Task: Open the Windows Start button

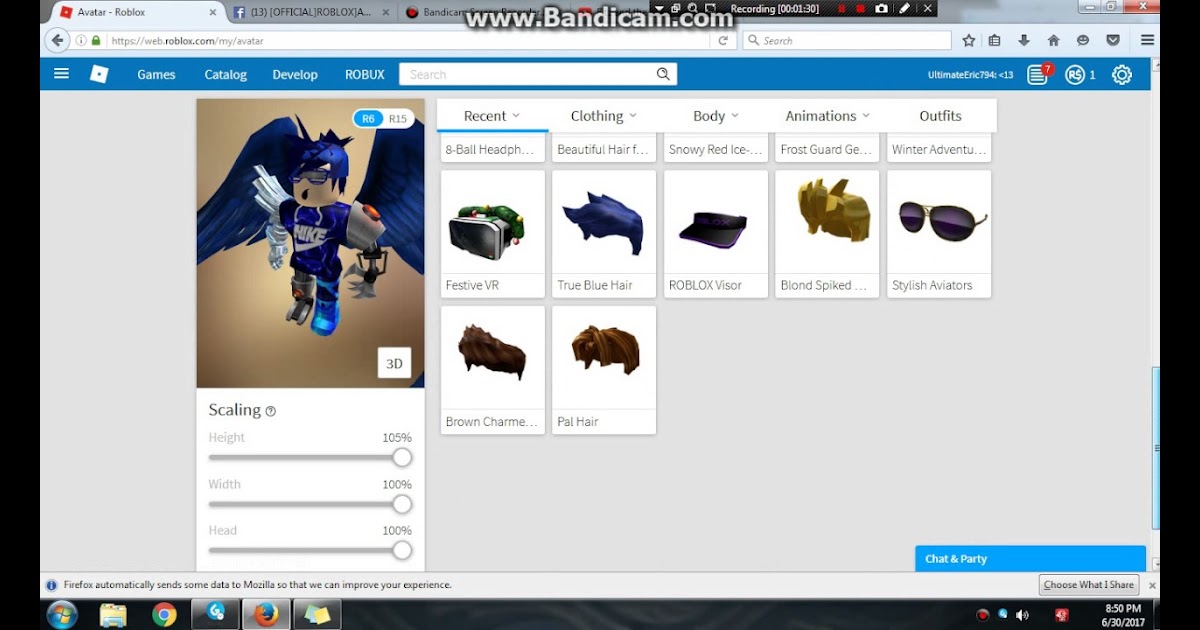Action: point(62,614)
